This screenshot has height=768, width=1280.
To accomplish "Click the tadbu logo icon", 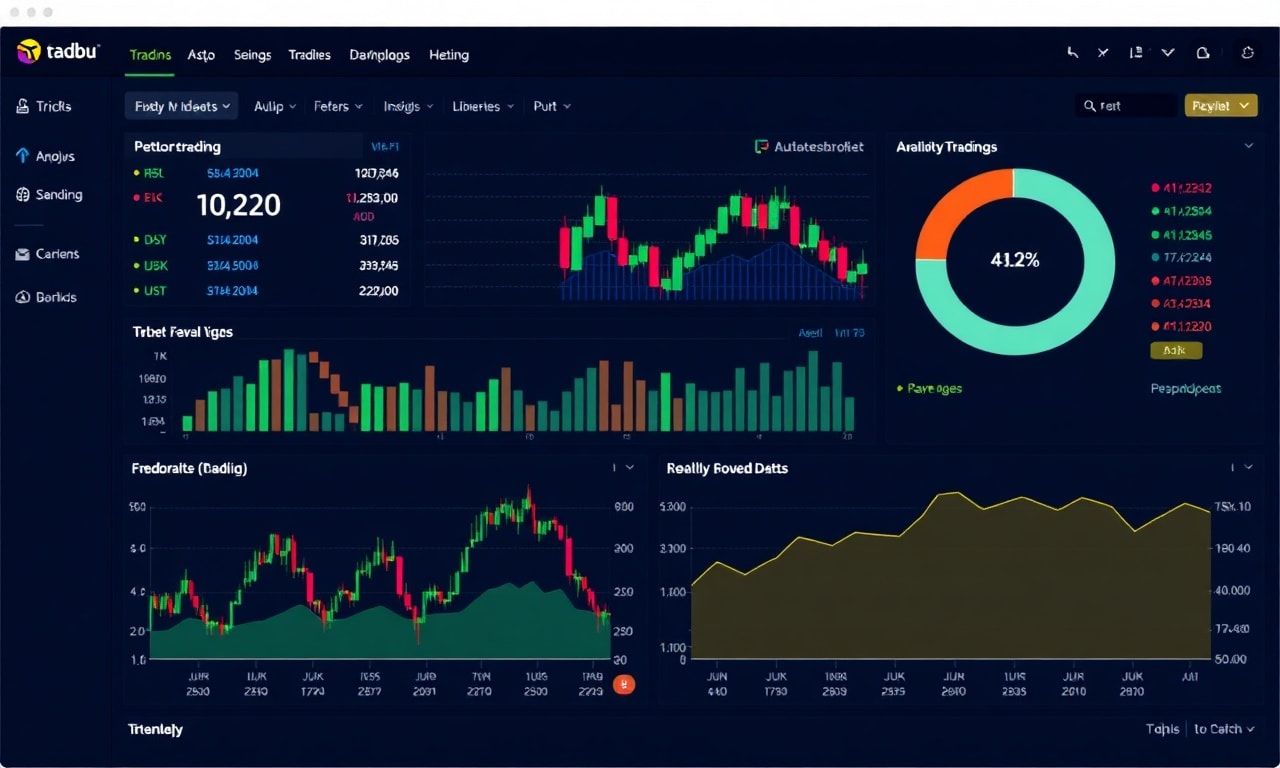I will (29, 52).
